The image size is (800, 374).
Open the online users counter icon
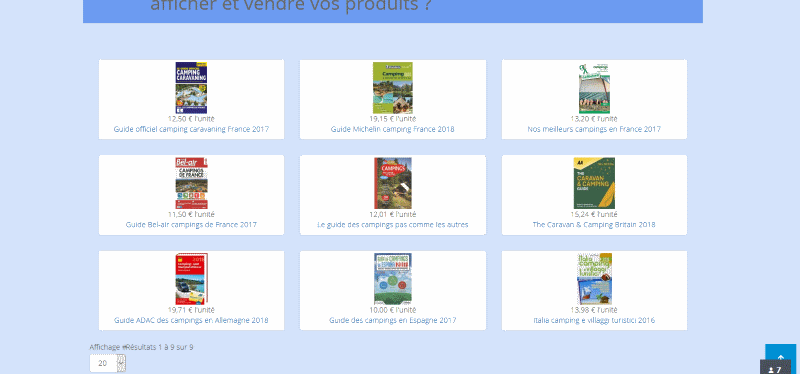775,369
